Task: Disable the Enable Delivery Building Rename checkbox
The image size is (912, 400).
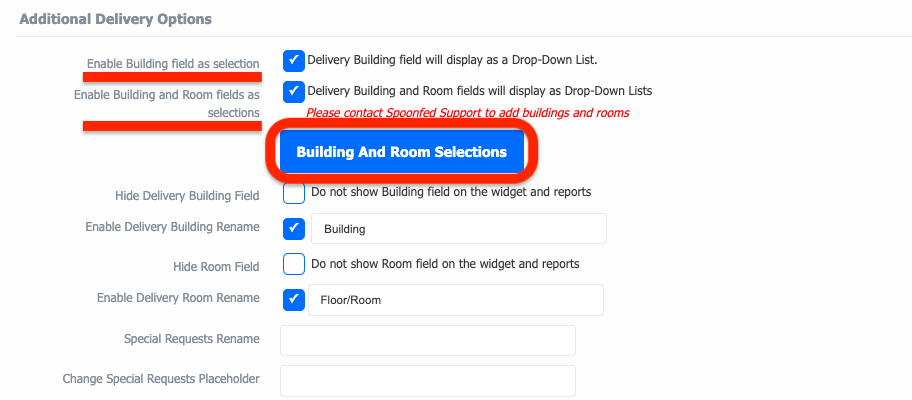Action: pyautogui.click(x=294, y=228)
